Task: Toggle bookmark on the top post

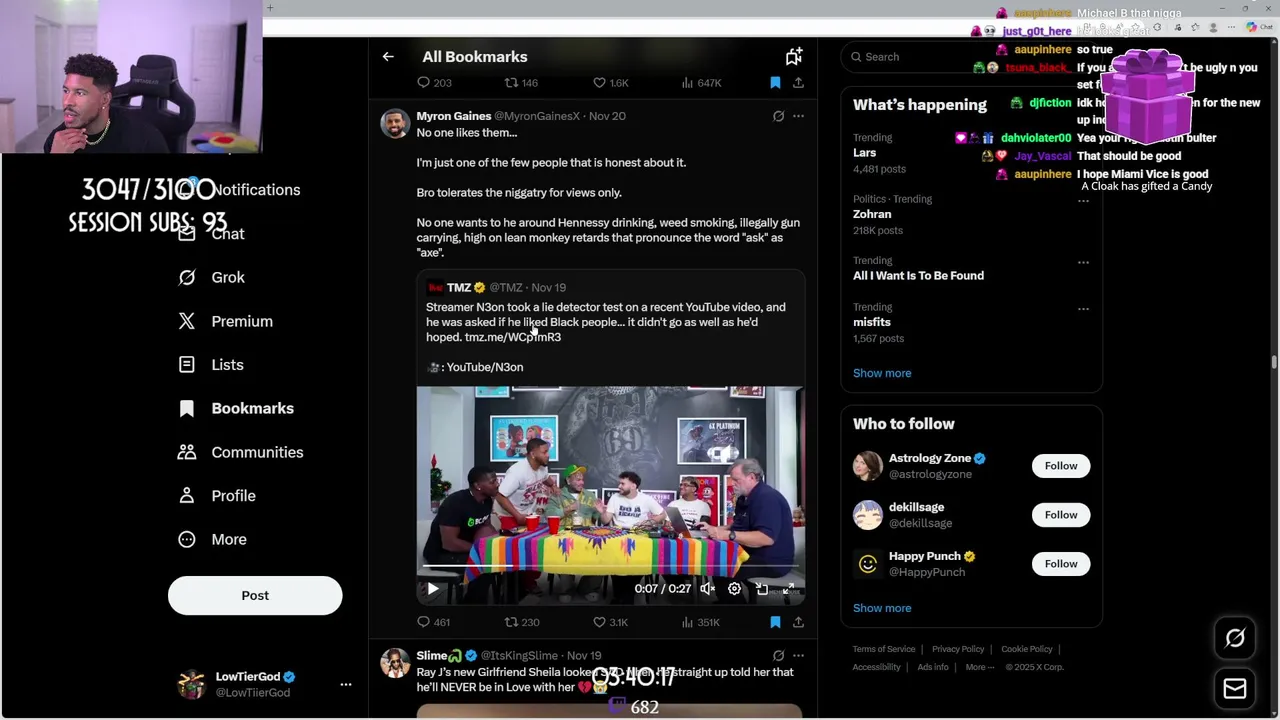Action: [x=775, y=83]
